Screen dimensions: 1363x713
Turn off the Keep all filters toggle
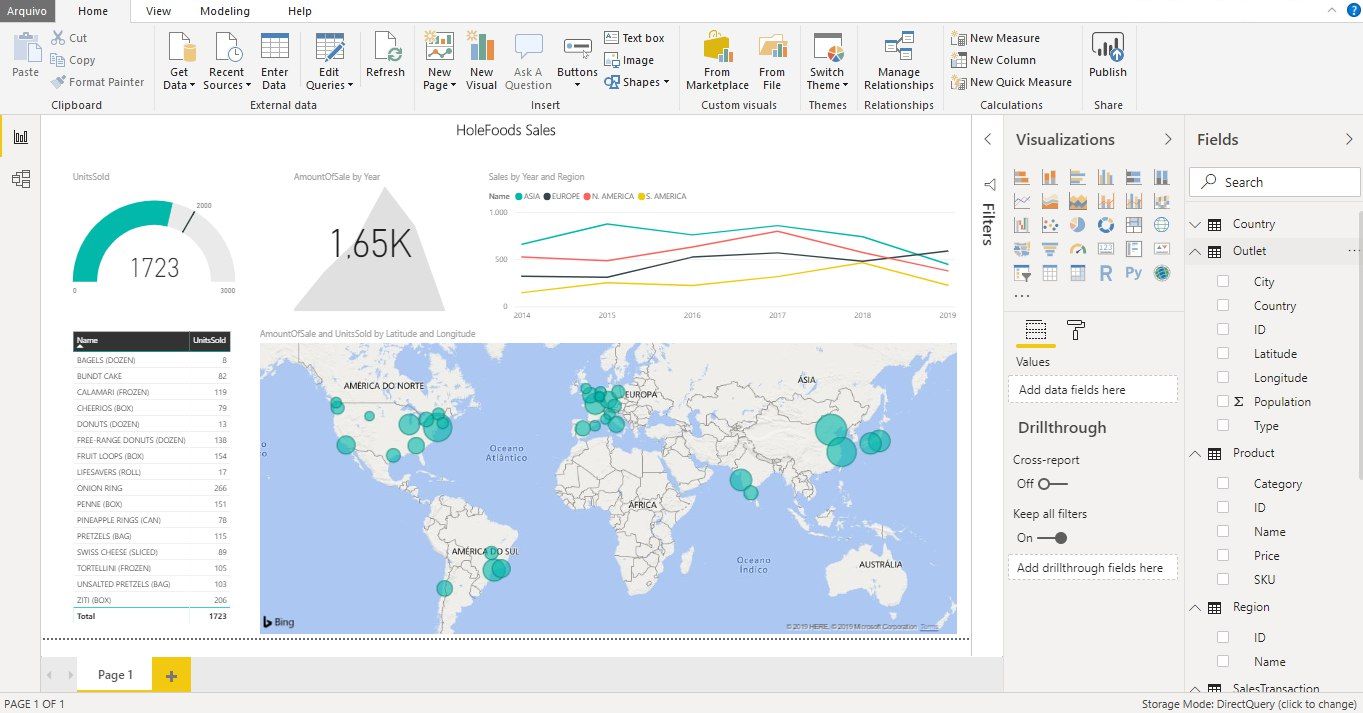1052,538
